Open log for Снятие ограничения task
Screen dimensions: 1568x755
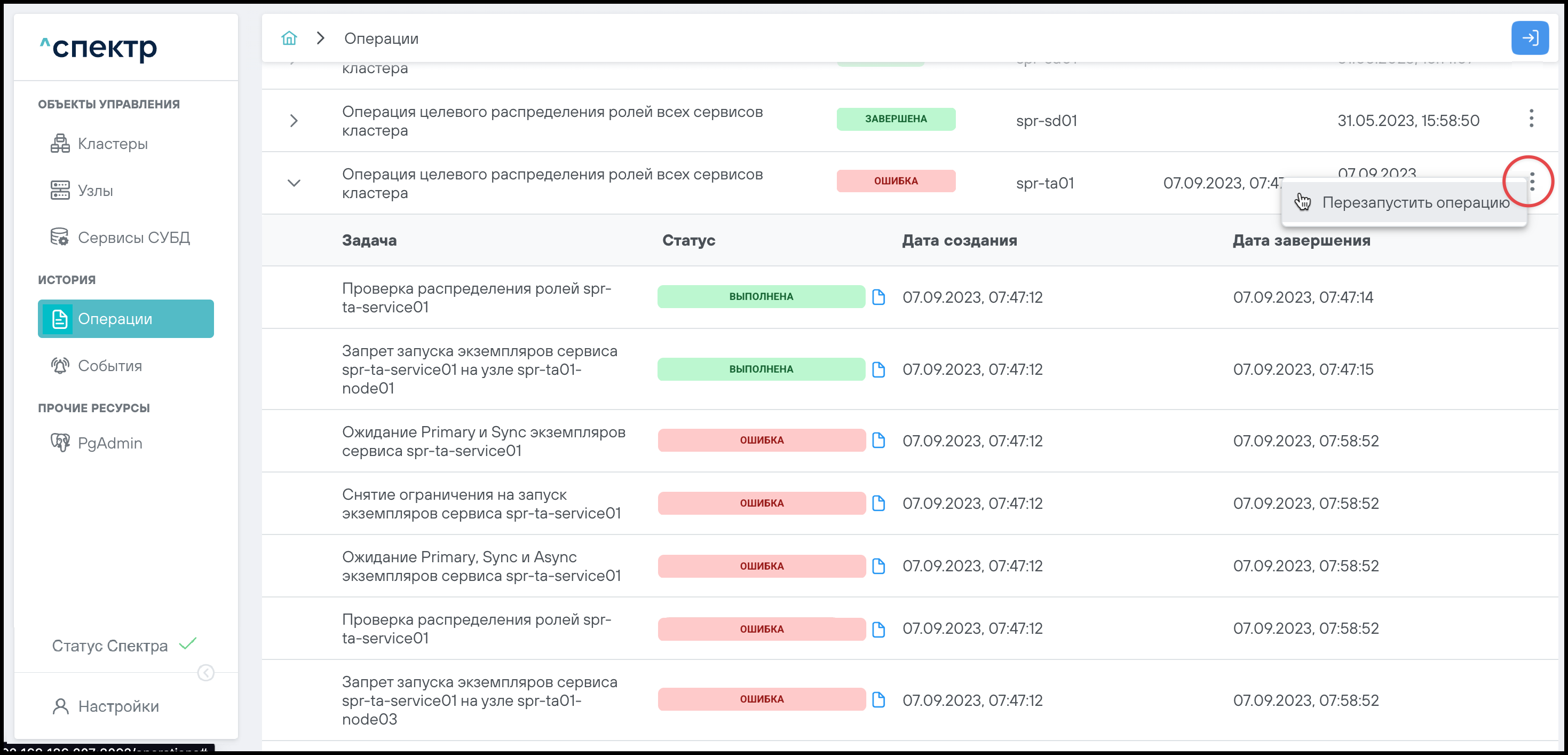878,503
